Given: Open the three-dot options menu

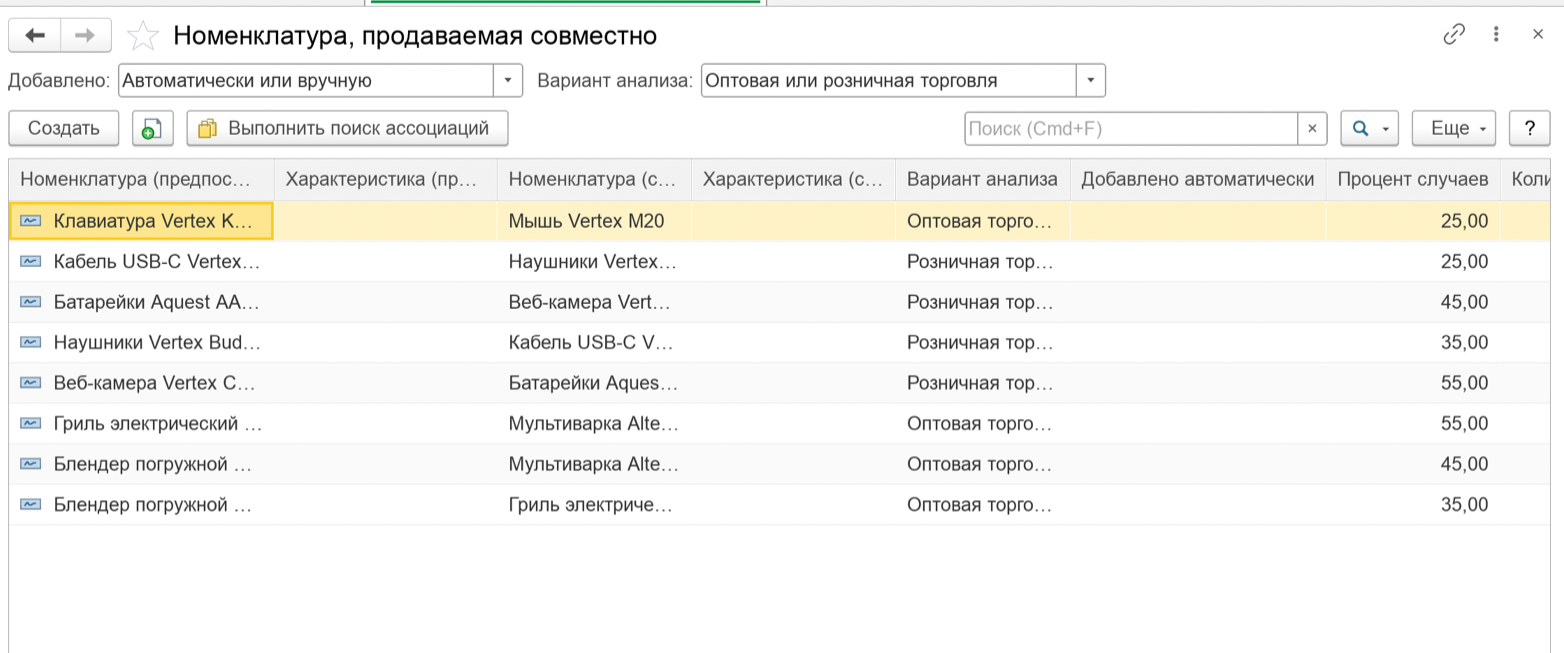Looking at the screenshot, I should [1496, 35].
